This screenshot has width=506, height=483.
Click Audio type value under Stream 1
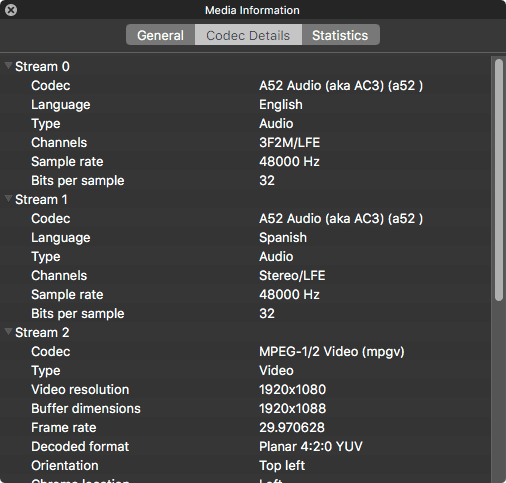(x=276, y=257)
